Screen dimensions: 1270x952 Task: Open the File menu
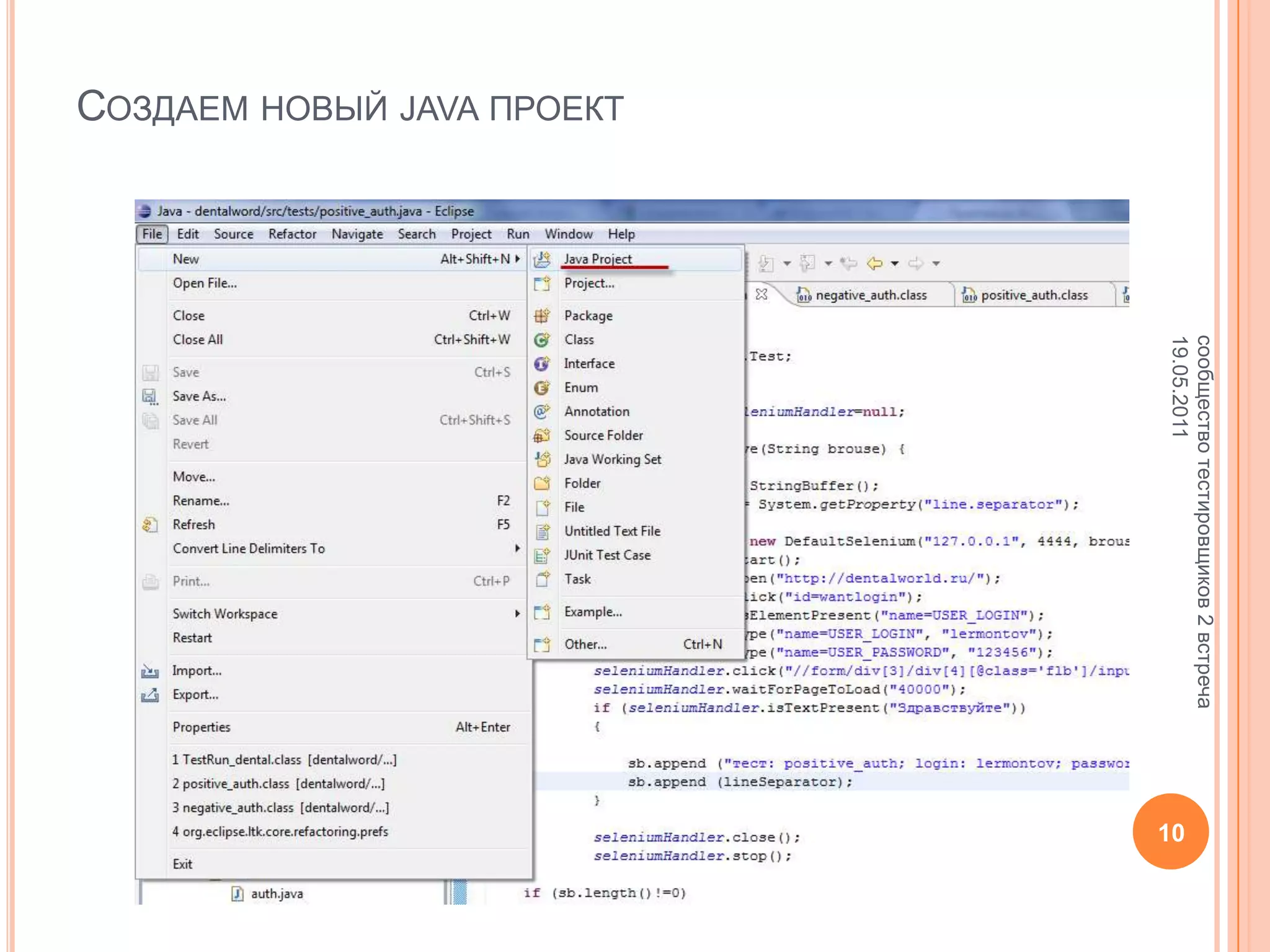(x=152, y=234)
